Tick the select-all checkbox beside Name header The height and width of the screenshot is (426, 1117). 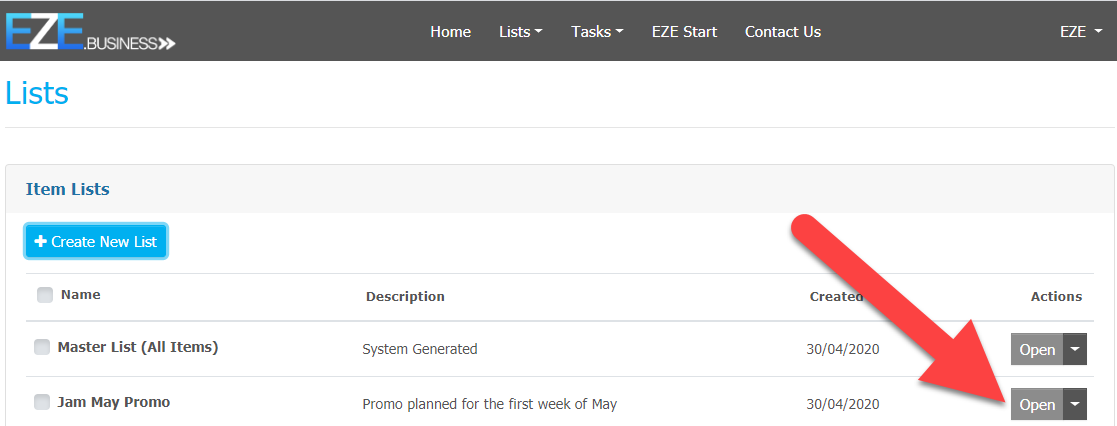[x=45, y=295]
